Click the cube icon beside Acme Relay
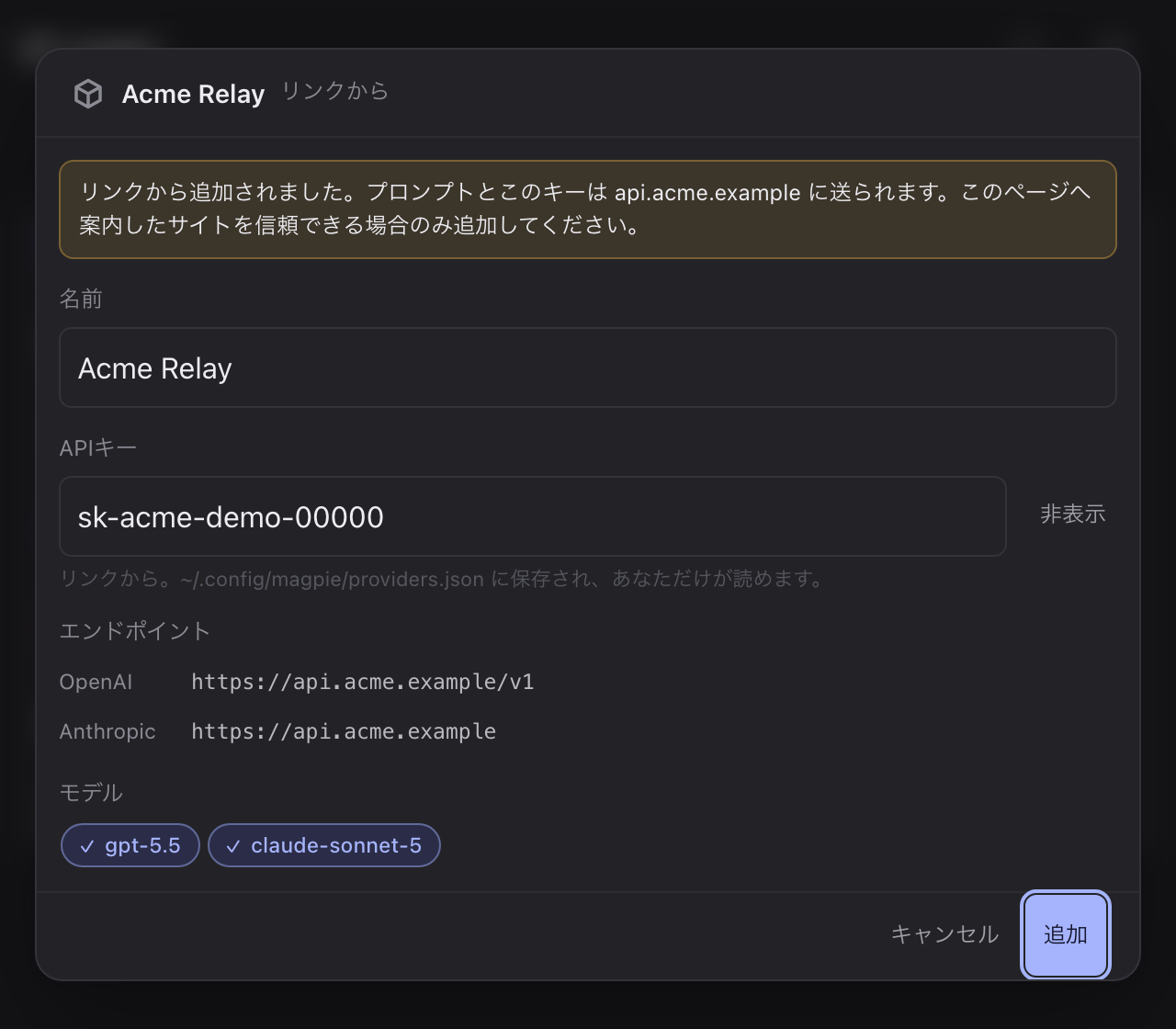 [88, 94]
